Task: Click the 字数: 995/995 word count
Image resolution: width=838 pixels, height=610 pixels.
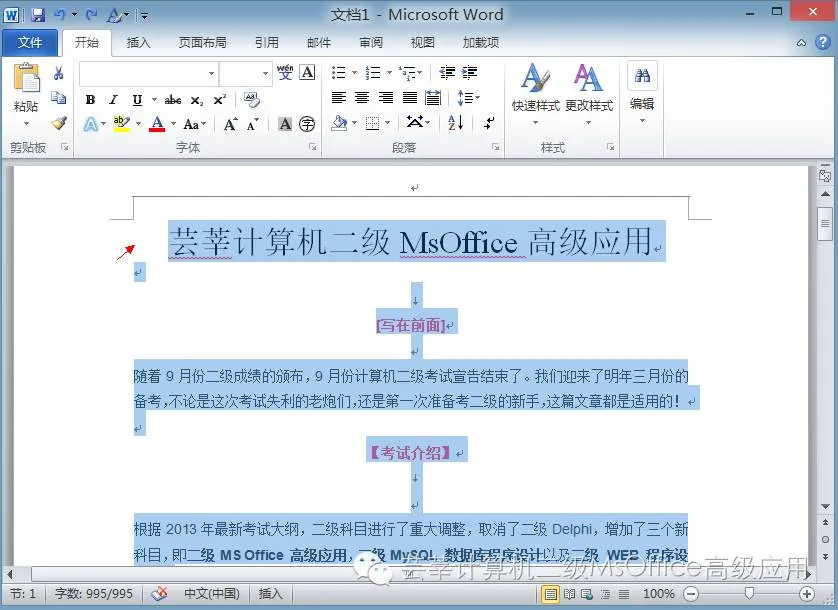Action: point(94,593)
